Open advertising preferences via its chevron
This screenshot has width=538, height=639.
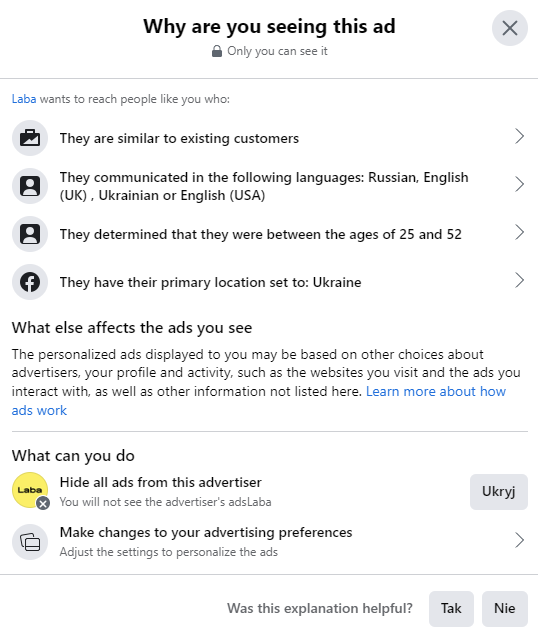click(x=519, y=540)
